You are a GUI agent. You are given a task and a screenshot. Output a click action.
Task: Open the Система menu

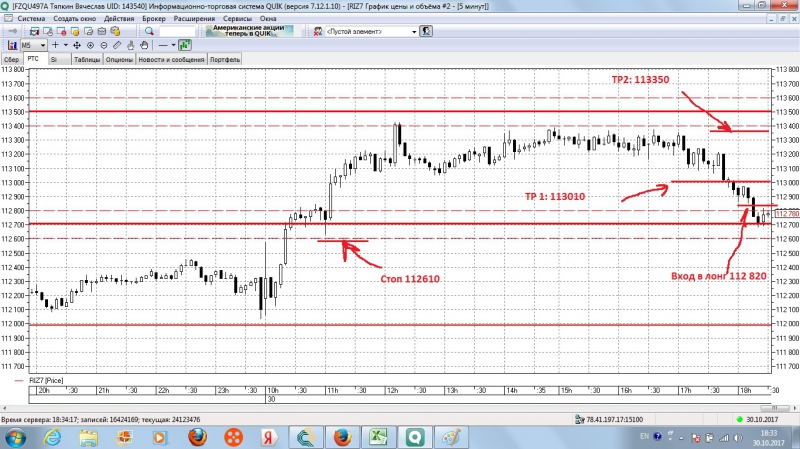(x=31, y=18)
